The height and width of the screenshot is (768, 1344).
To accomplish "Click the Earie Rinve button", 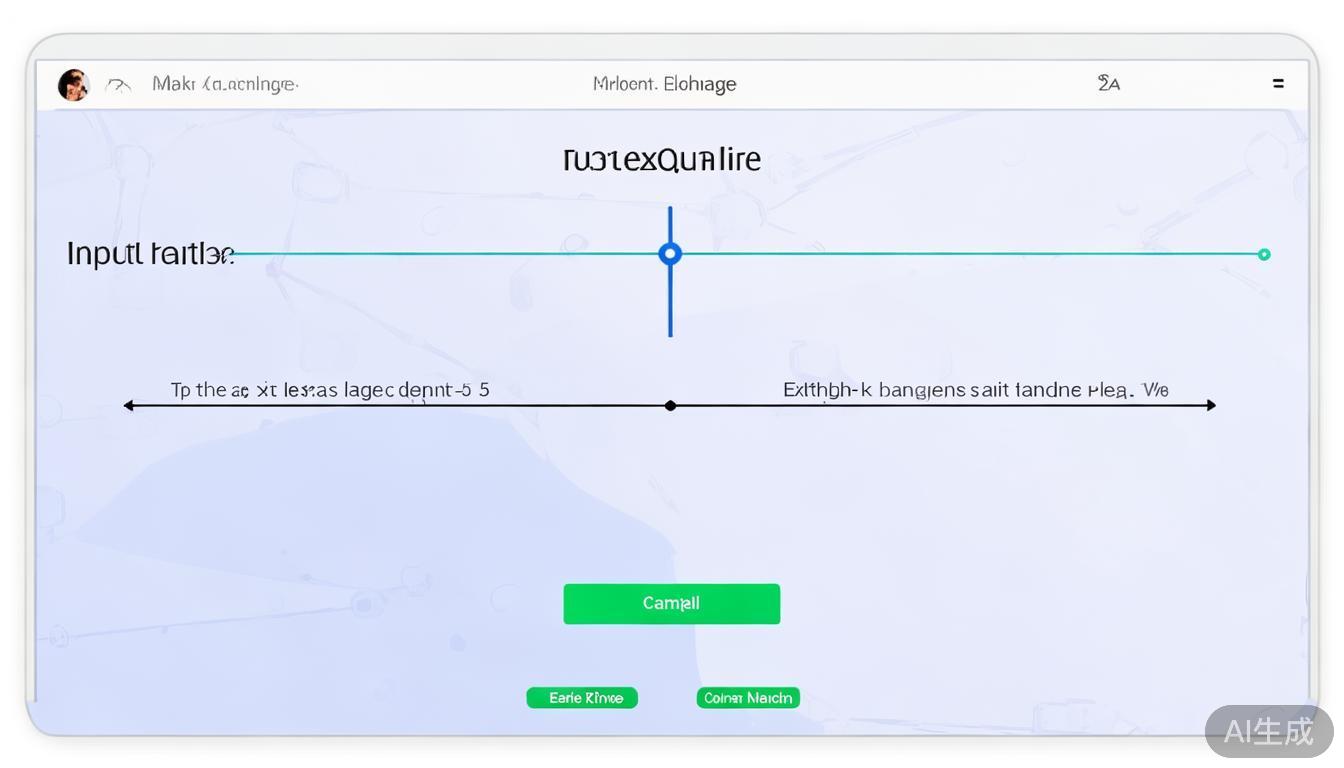I will [x=582, y=697].
